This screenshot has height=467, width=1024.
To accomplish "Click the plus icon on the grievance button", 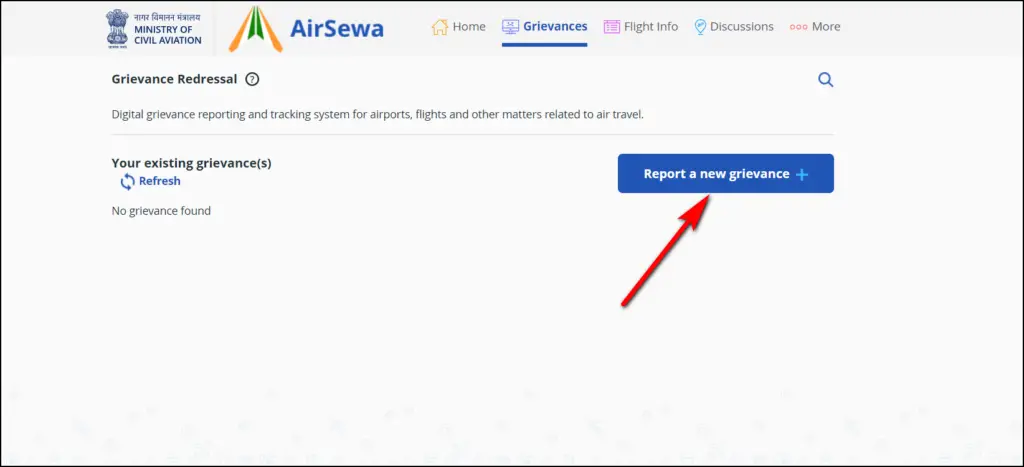I will pyautogui.click(x=802, y=174).
